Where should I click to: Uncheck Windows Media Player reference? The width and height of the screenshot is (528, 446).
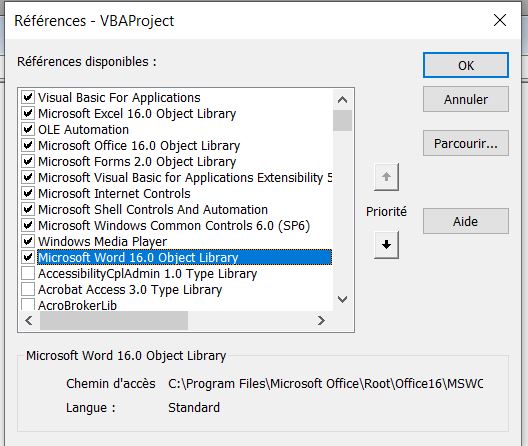[x=28, y=241]
